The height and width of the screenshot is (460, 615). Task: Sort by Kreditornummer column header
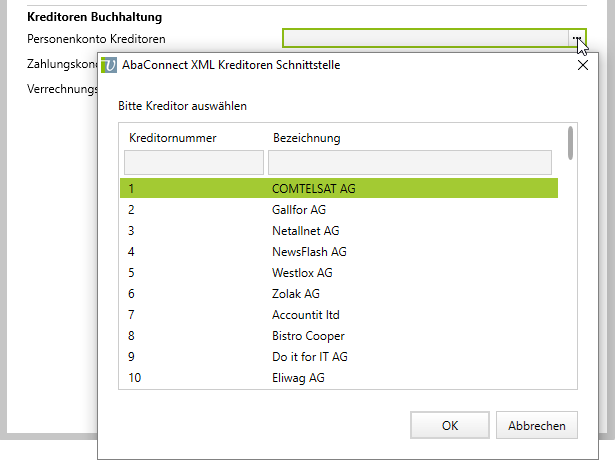click(x=173, y=137)
